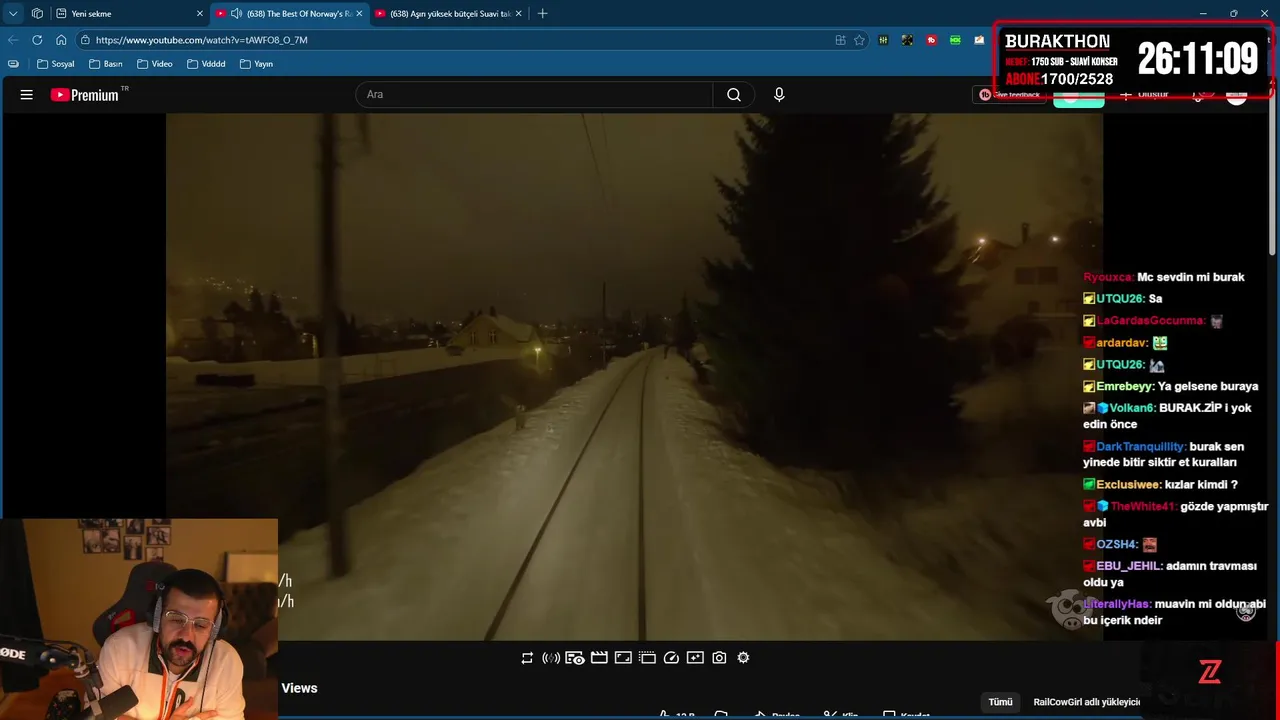Submit search with the magnifier button
This screenshot has width=1280, height=720.
point(734,95)
